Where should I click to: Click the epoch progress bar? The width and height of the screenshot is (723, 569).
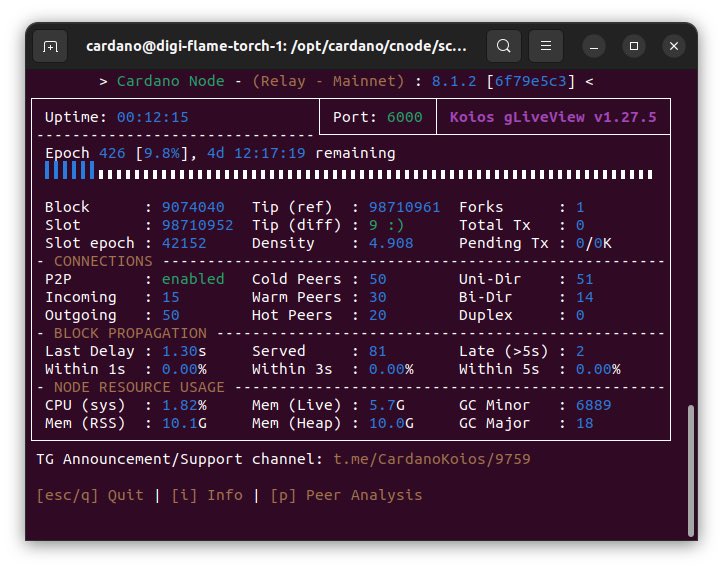(349, 171)
